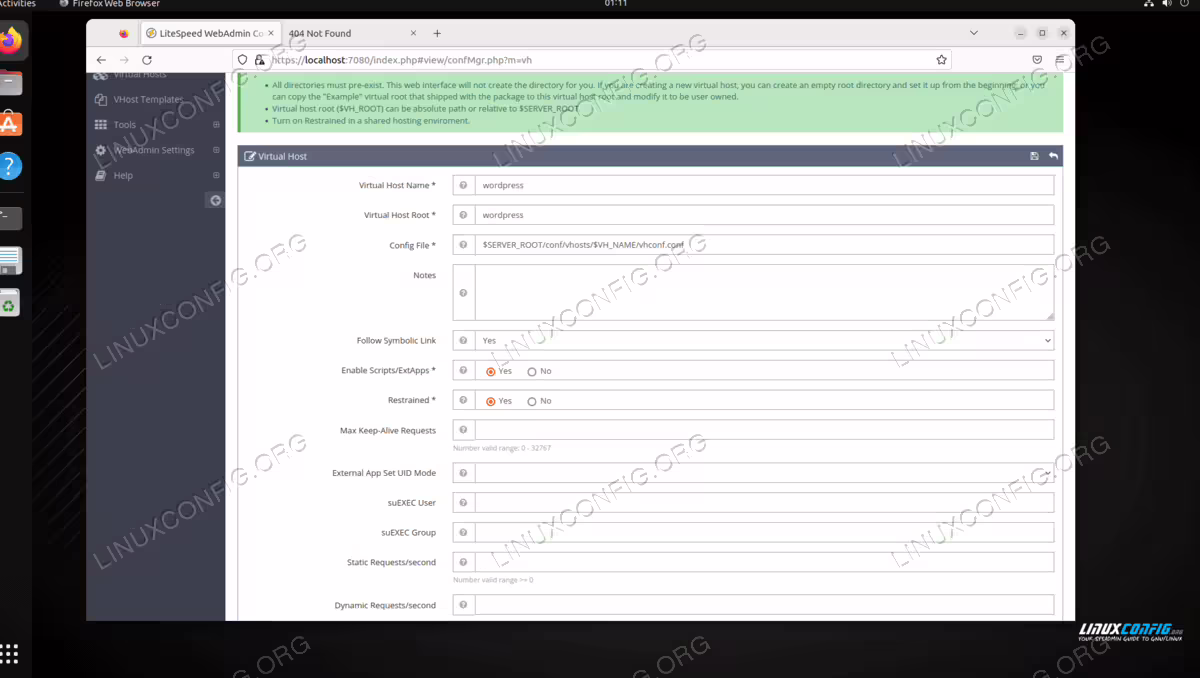Open Trash from the dock
The image size is (1200, 678).
[9, 302]
